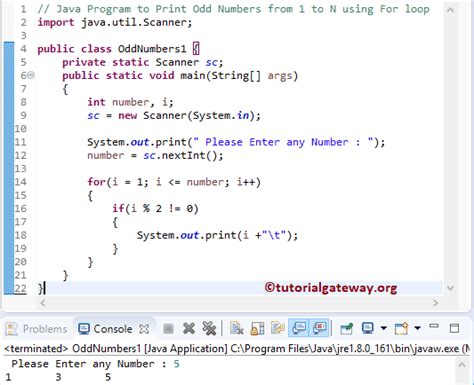
Task: Click the output number 3 in console
Action: tap(58, 377)
